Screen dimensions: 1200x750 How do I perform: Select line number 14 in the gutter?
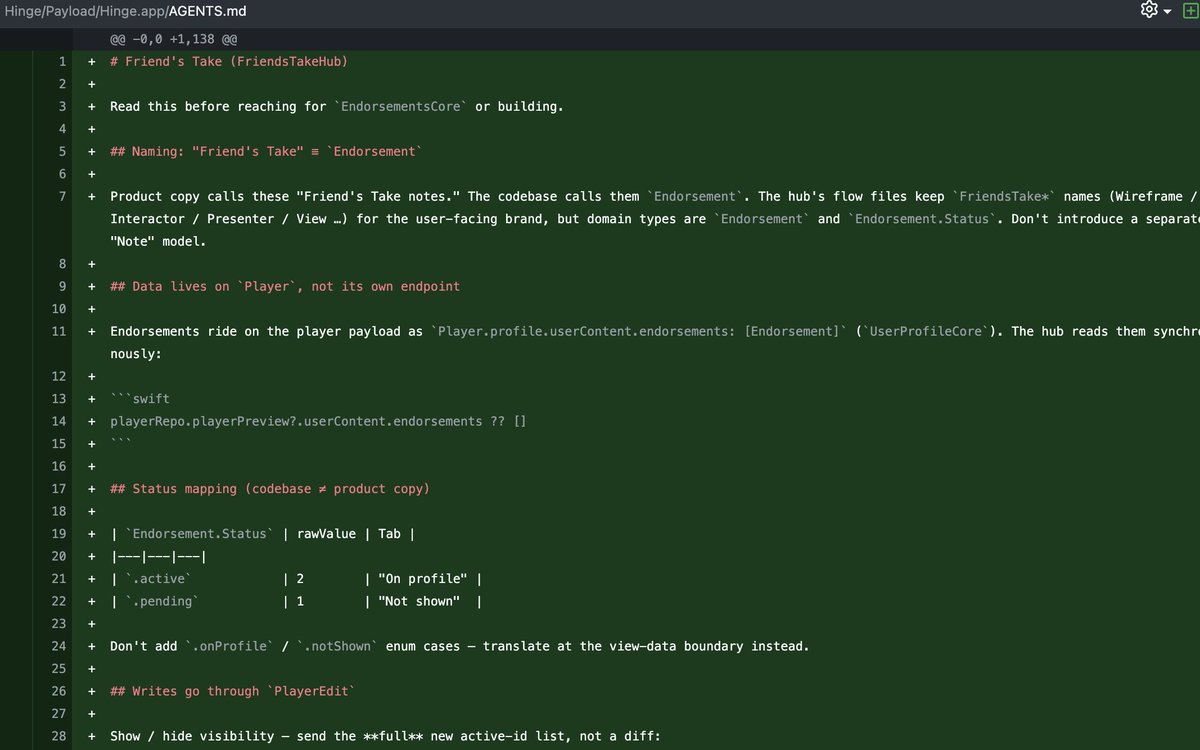pyautogui.click(x=60, y=421)
